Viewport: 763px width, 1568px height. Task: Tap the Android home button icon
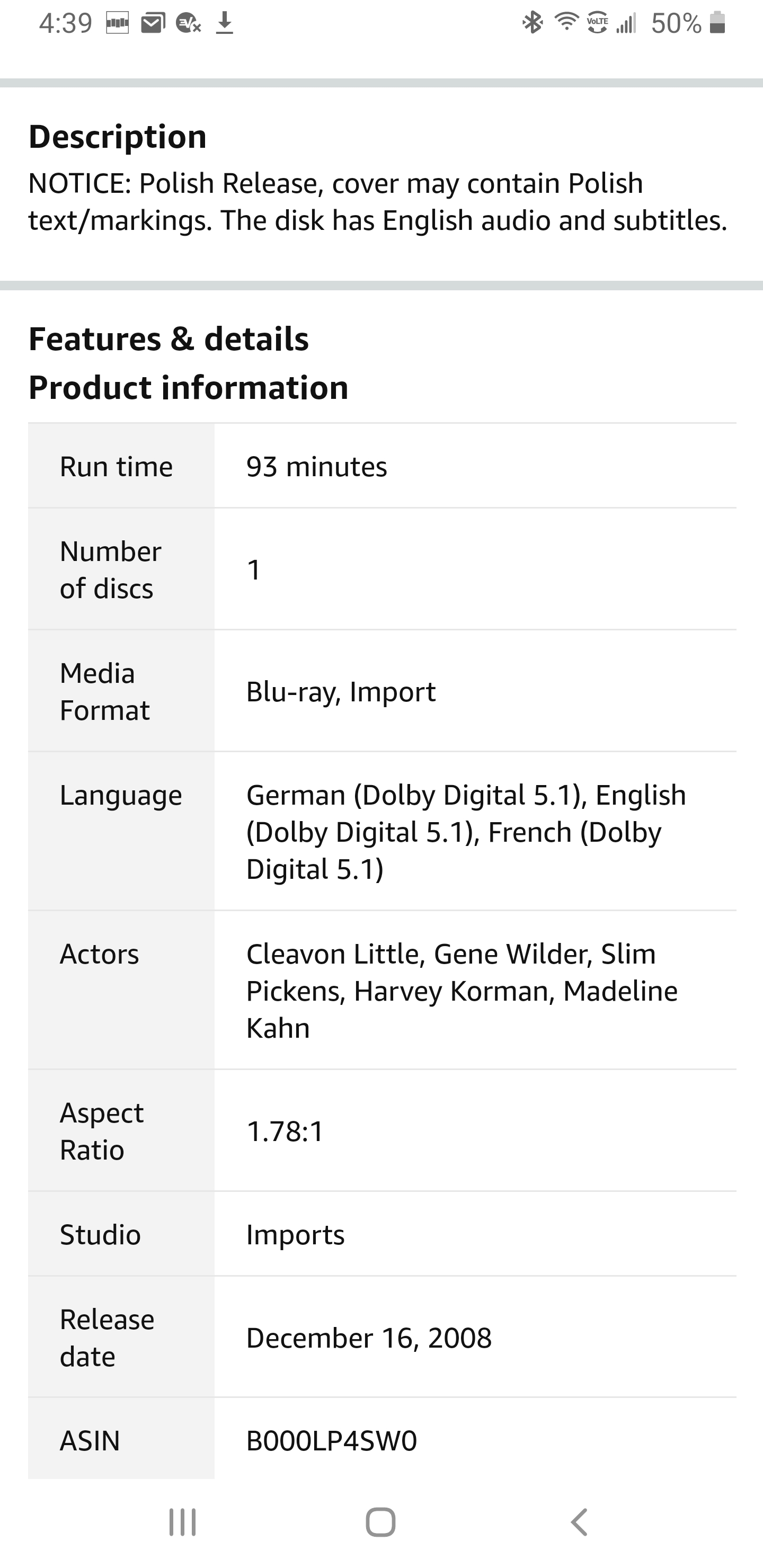pos(380,1522)
